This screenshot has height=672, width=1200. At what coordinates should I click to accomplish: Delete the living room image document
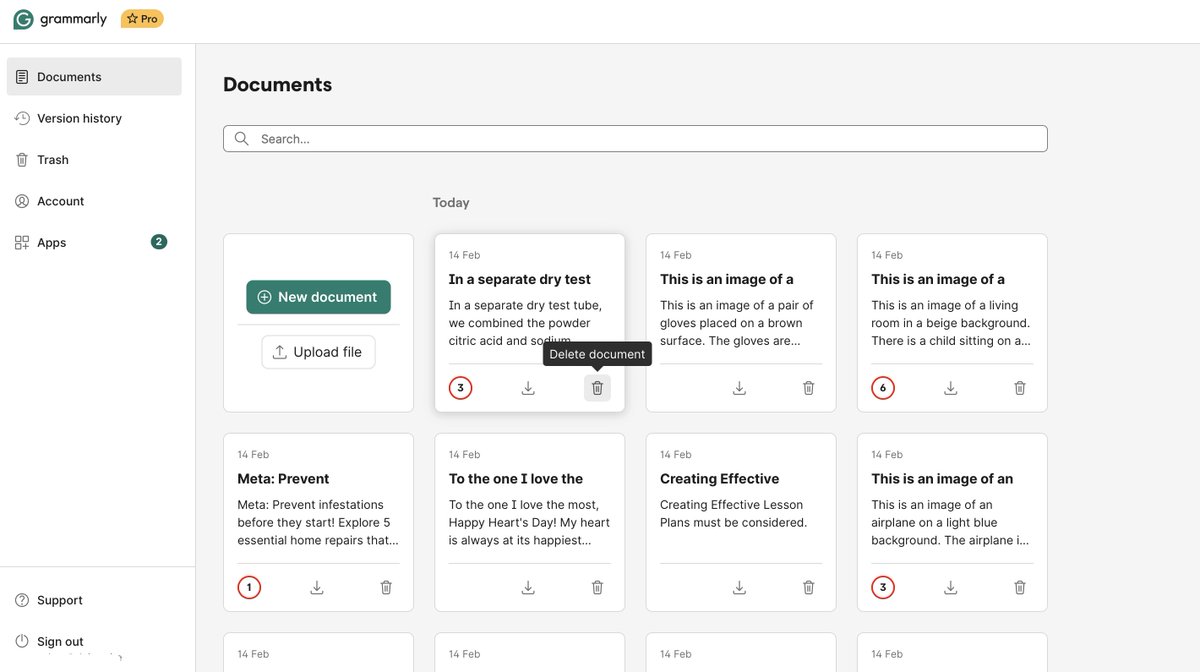(1020, 388)
